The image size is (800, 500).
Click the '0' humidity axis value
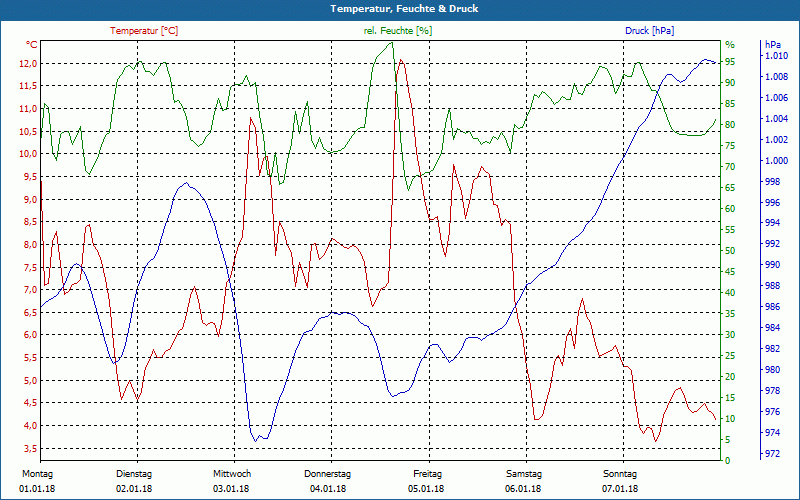[728, 461]
